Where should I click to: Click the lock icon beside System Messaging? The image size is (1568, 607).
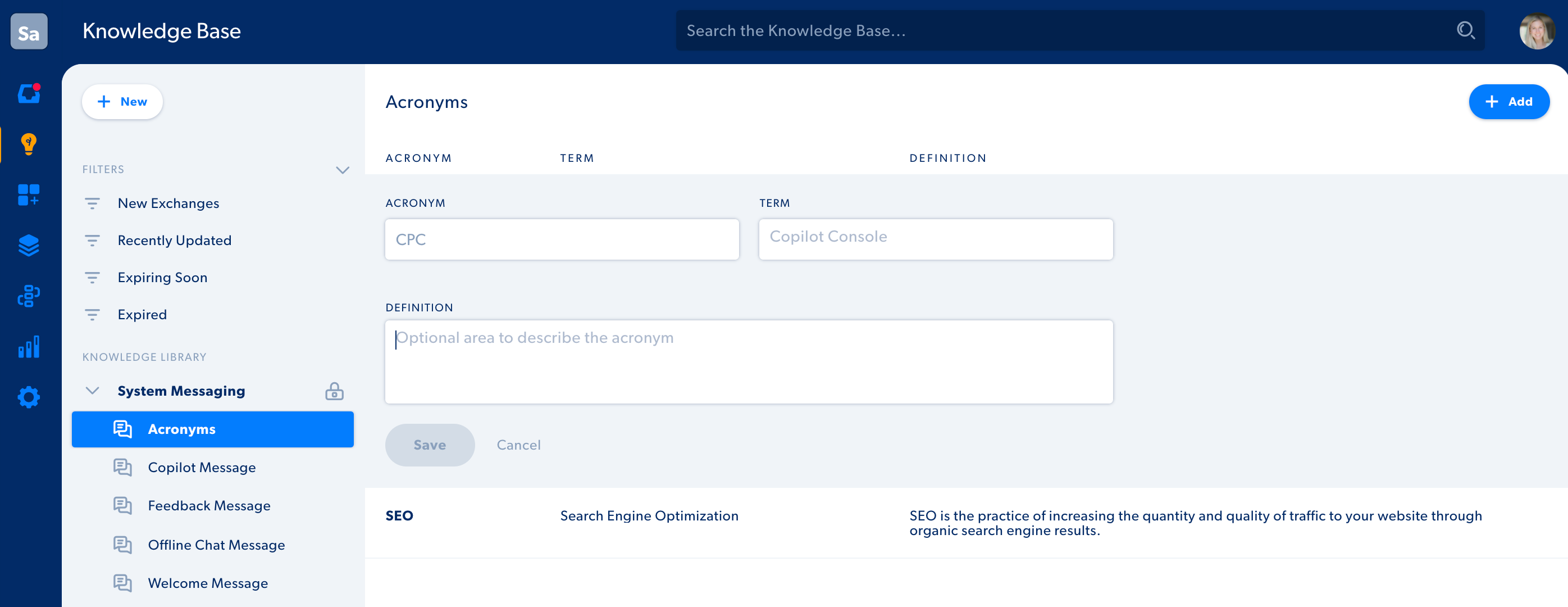pos(334,391)
